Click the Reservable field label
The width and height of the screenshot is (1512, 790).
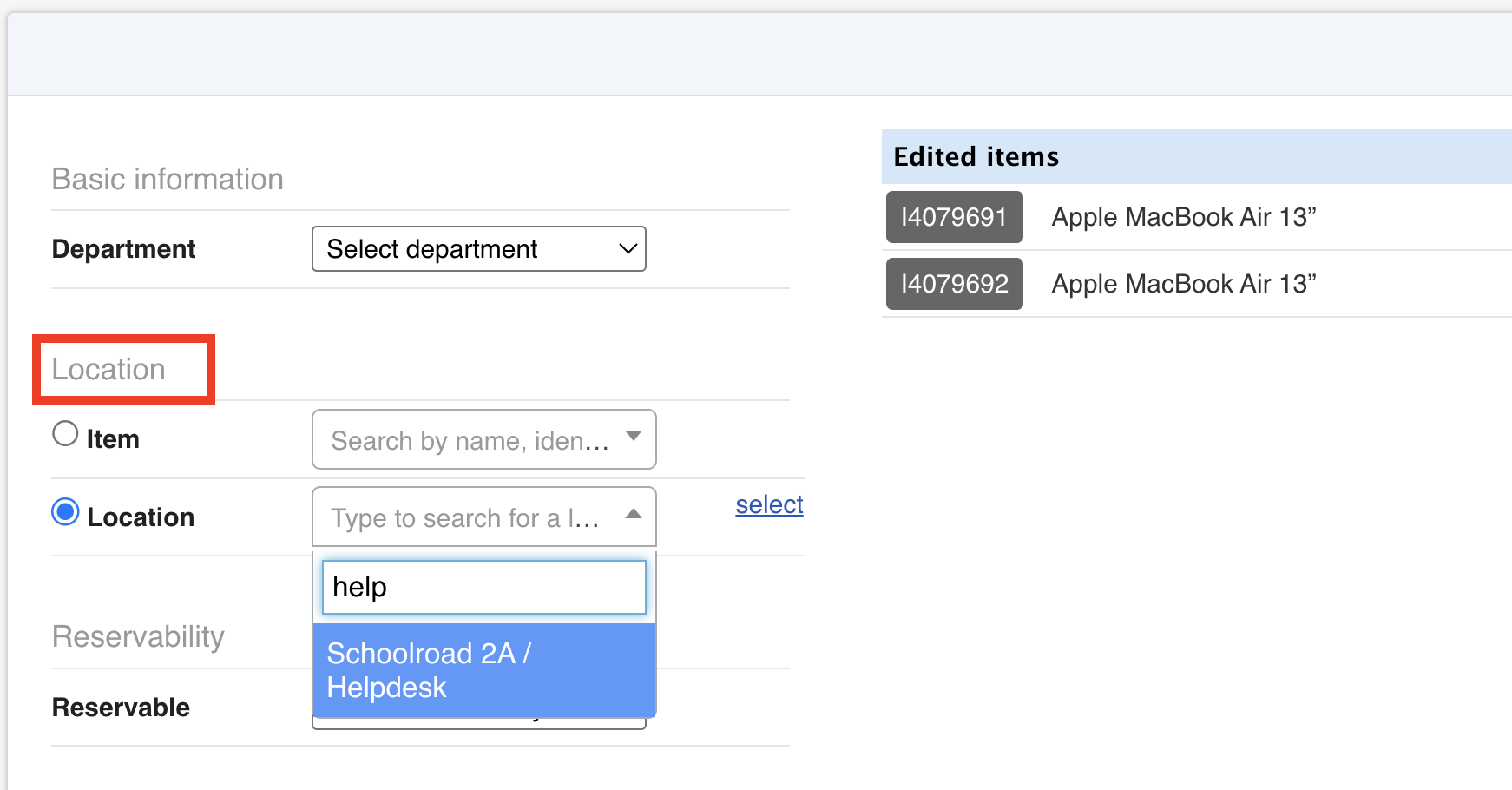tap(121, 708)
